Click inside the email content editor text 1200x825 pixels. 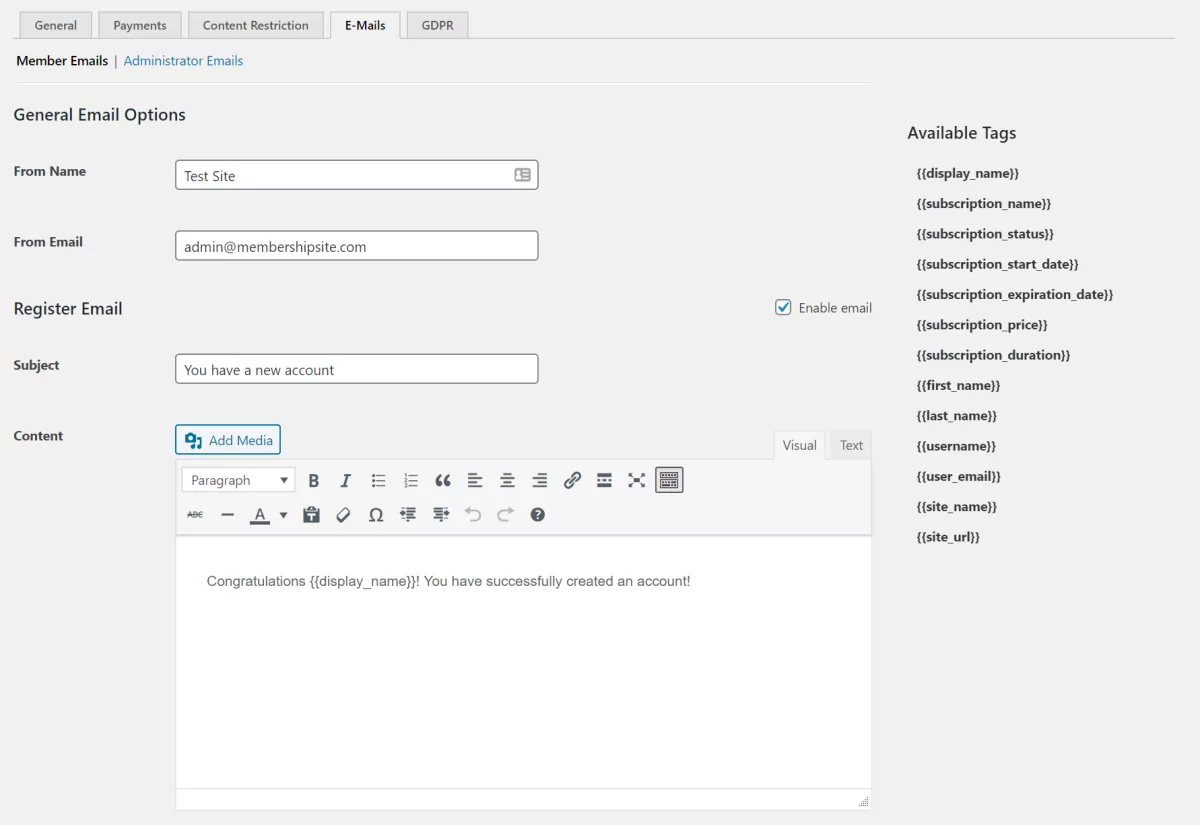tap(448, 581)
